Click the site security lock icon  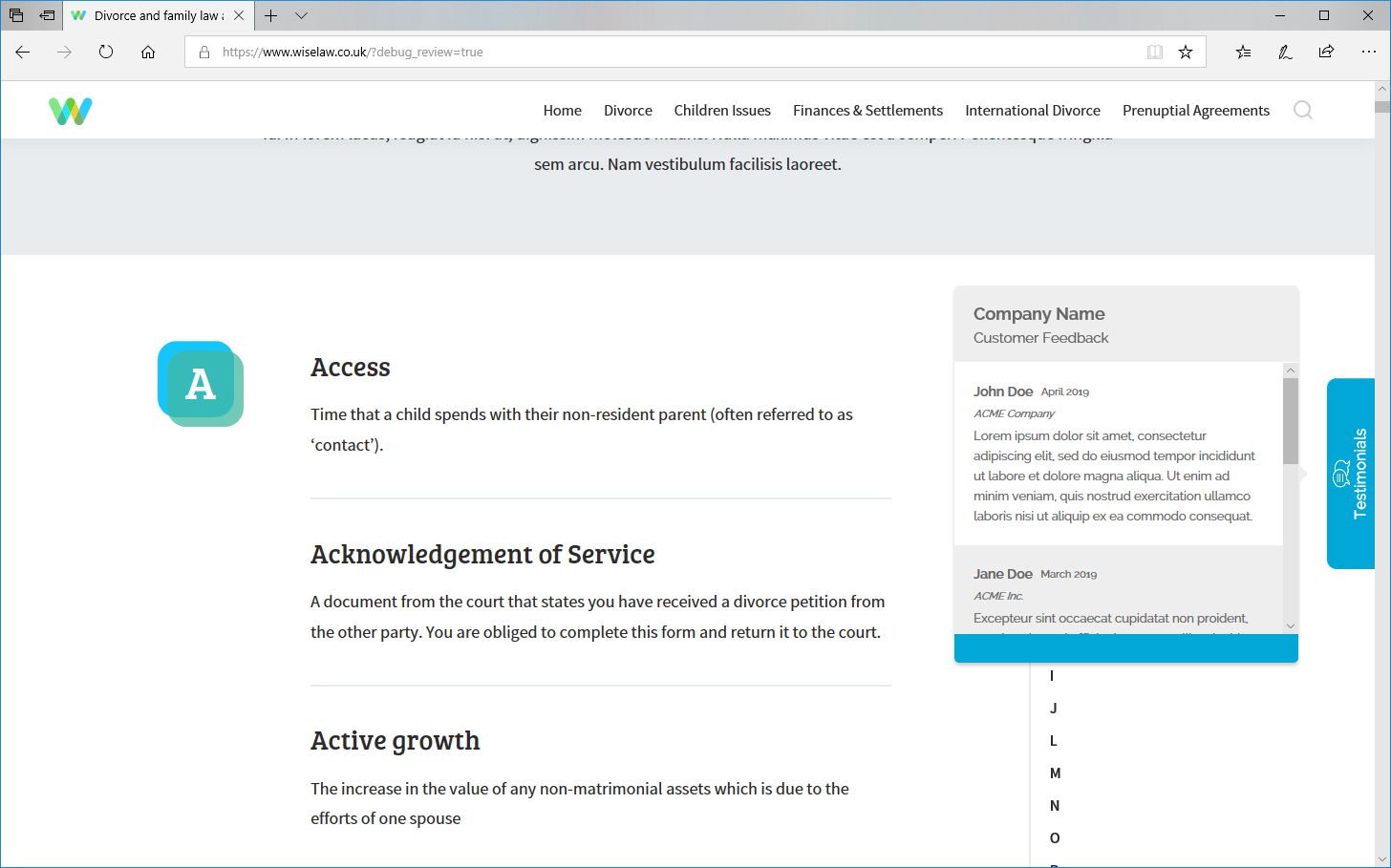tap(203, 53)
